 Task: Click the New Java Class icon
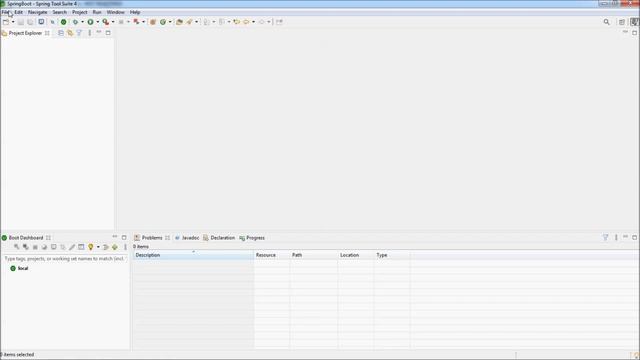[x=163, y=22]
